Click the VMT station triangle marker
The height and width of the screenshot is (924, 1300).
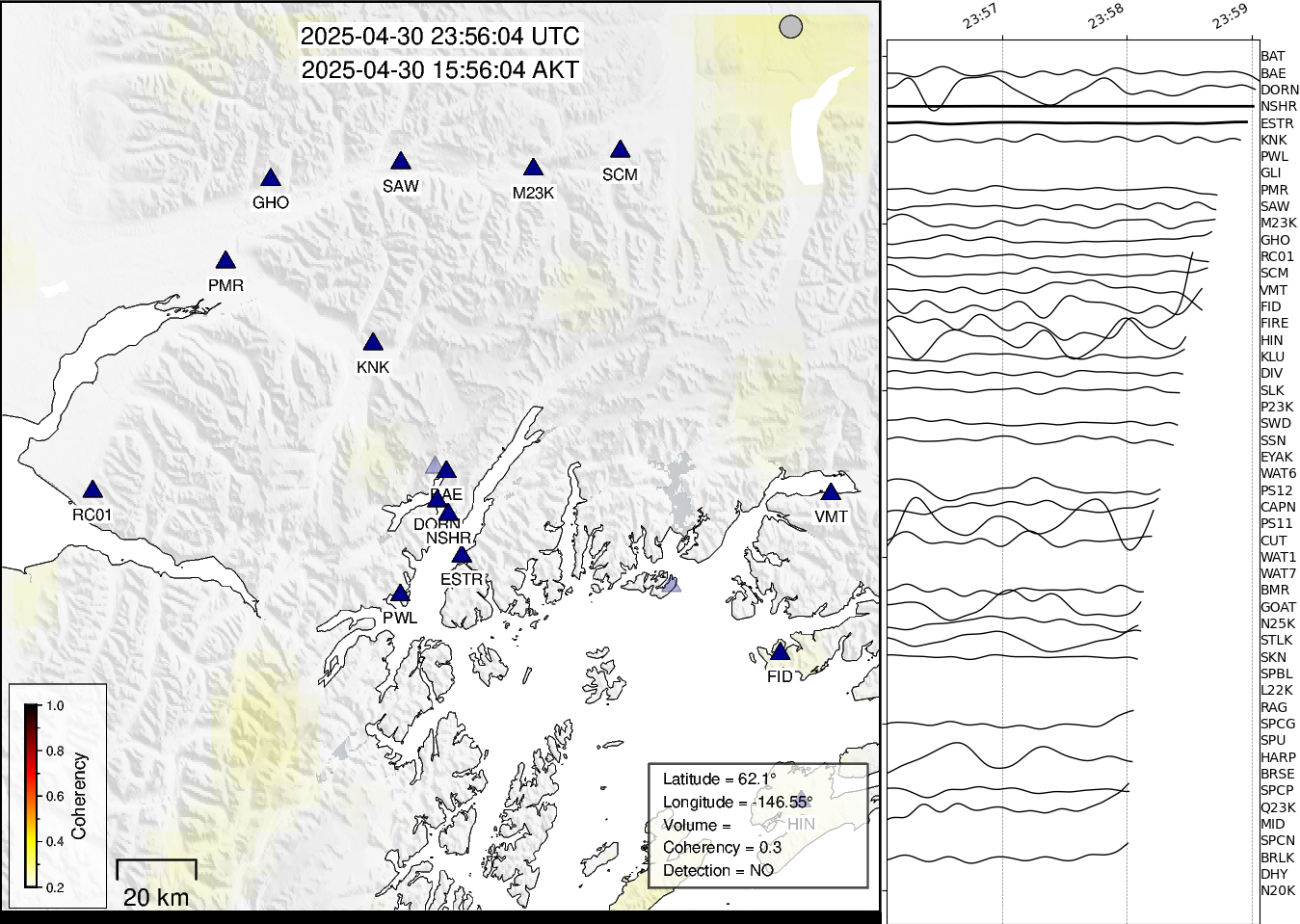click(x=831, y=492)
